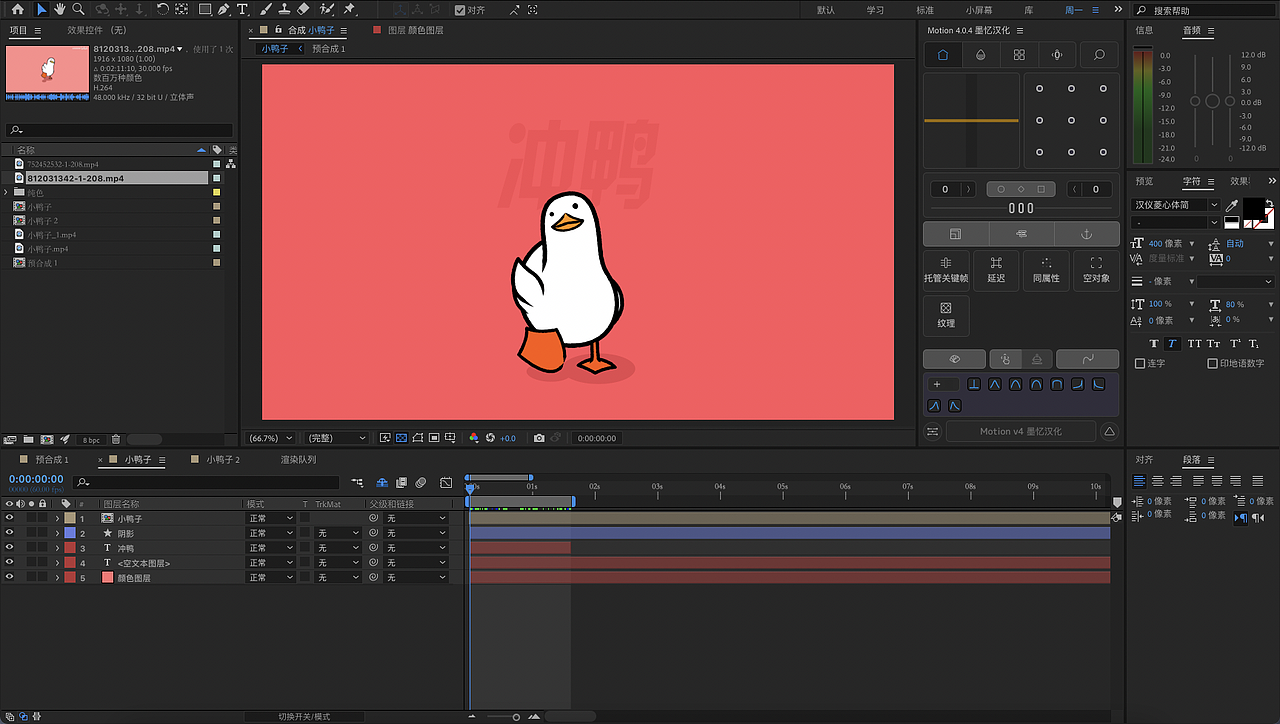Delete selected item with trash icon
The image size is (1280, 724).
[116, 439]
